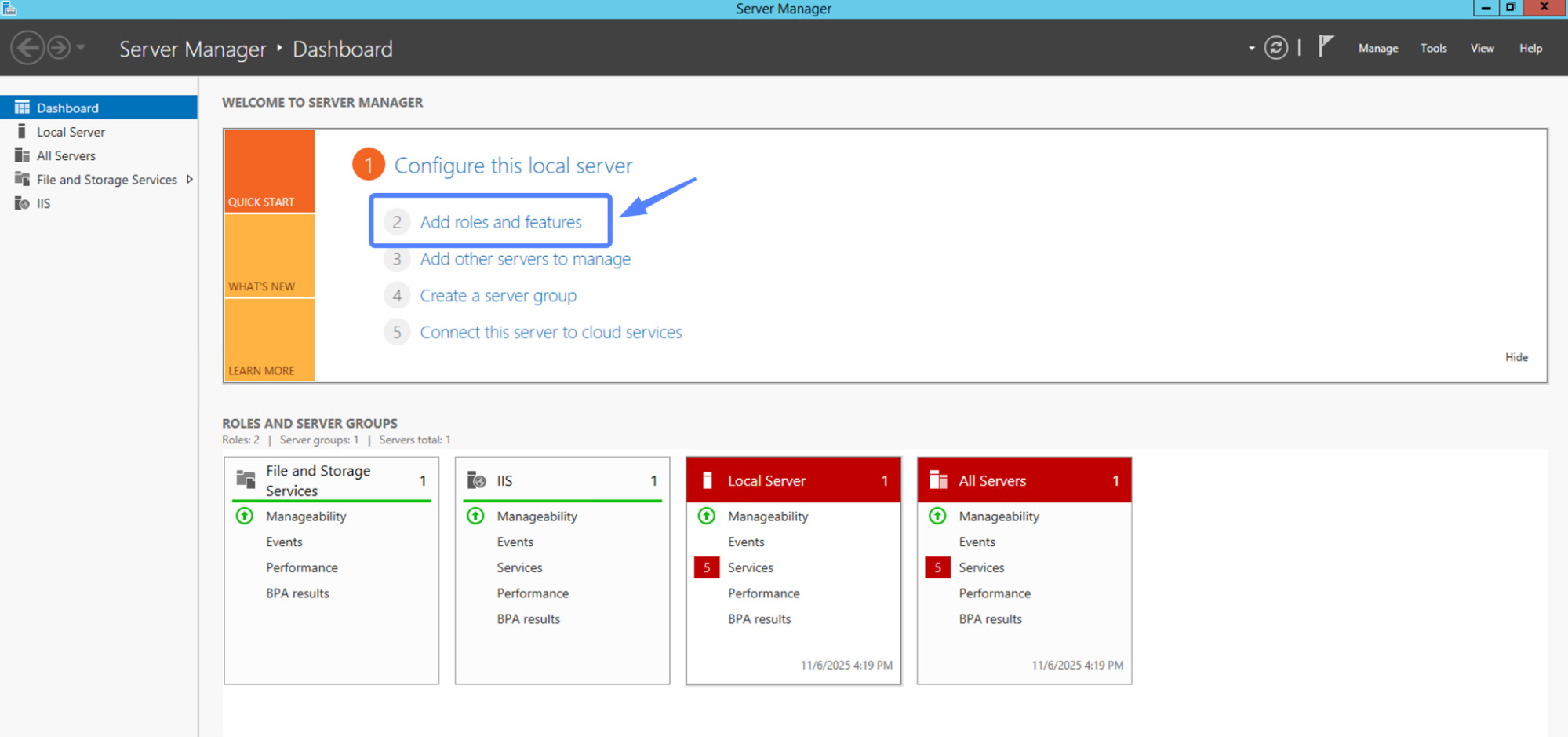Screen dimensions: 1568x737
Task: Open the Manage menu
Action: [1377, 49]
